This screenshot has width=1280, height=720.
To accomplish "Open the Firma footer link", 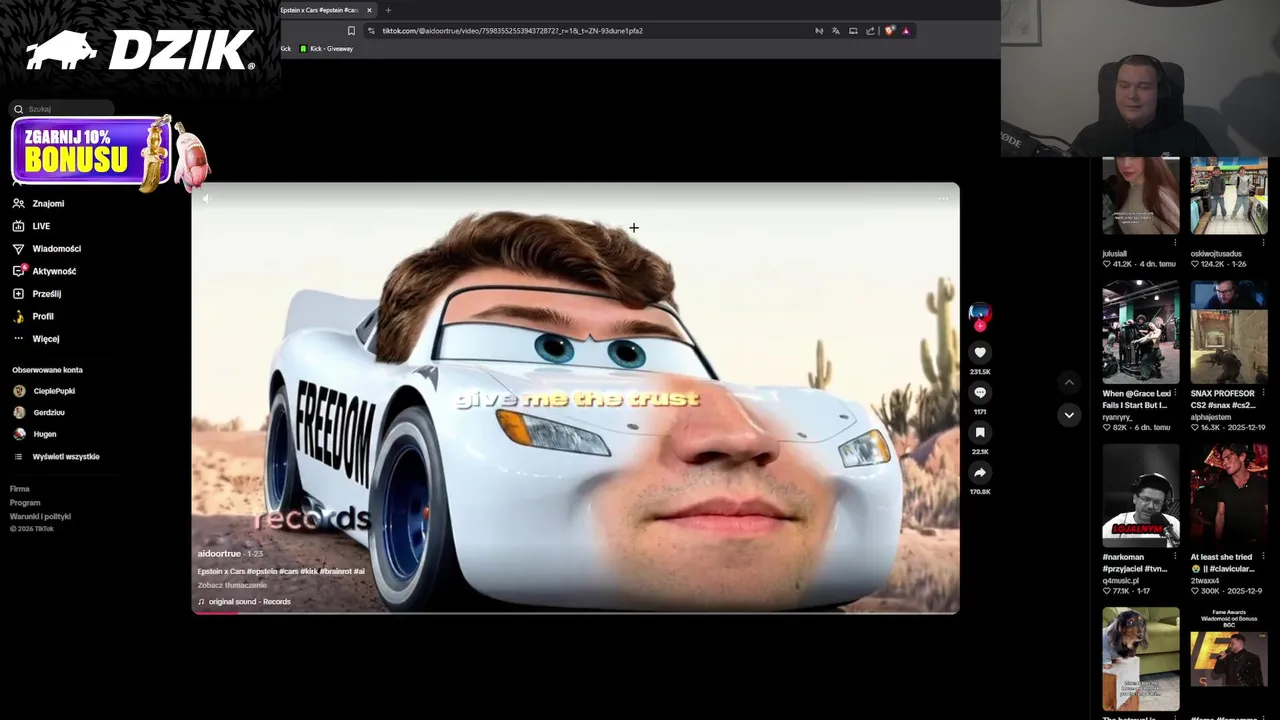I will [20, 489].
